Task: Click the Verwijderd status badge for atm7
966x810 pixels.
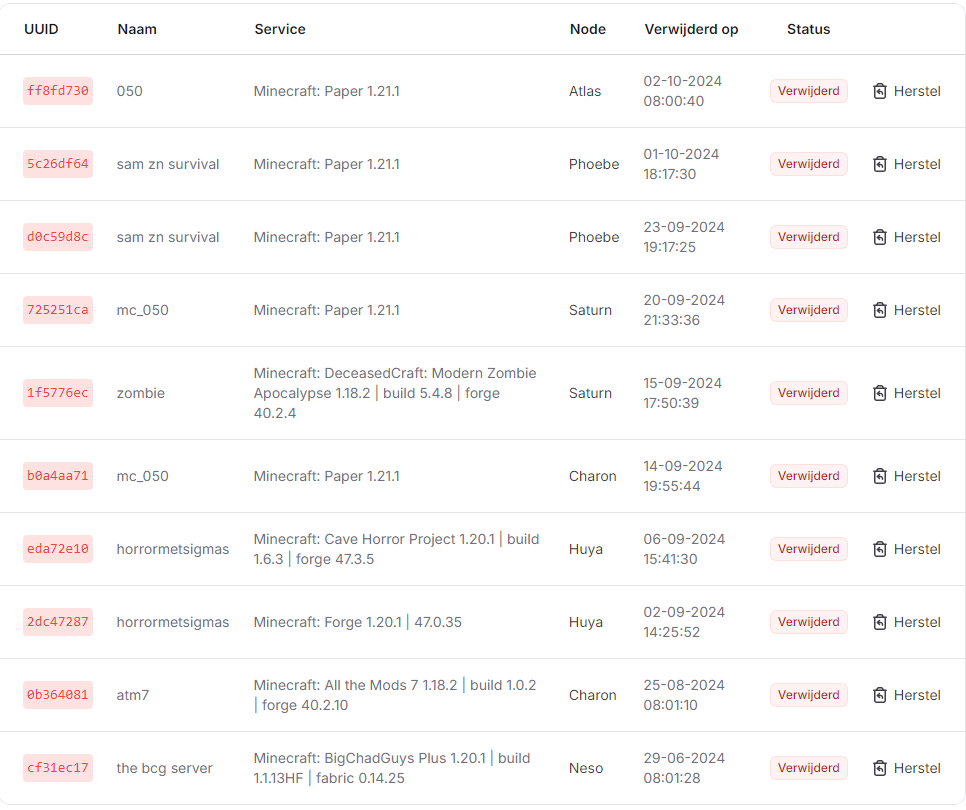Action: [808, 695]
